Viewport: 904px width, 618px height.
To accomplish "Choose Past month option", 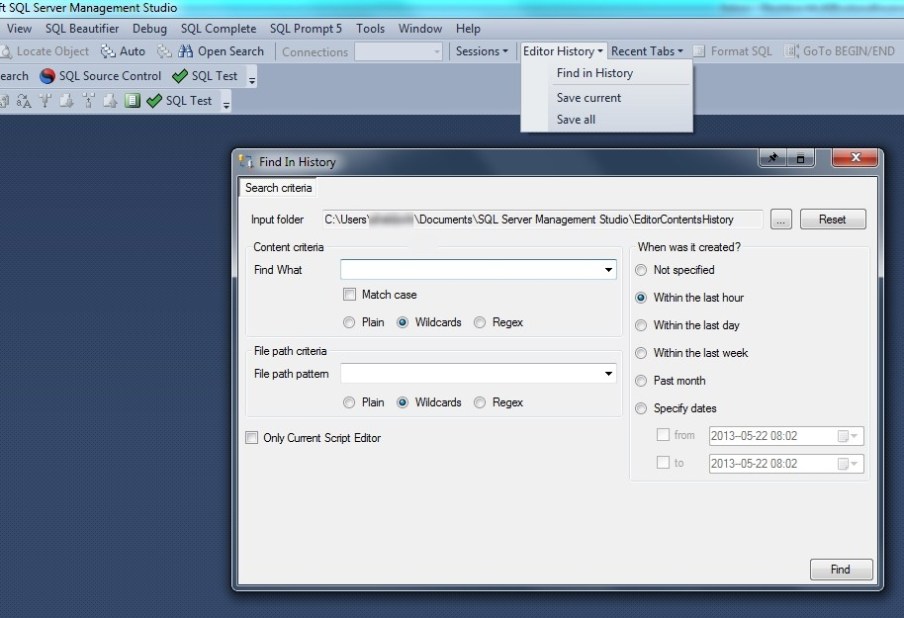I will 641,380.
